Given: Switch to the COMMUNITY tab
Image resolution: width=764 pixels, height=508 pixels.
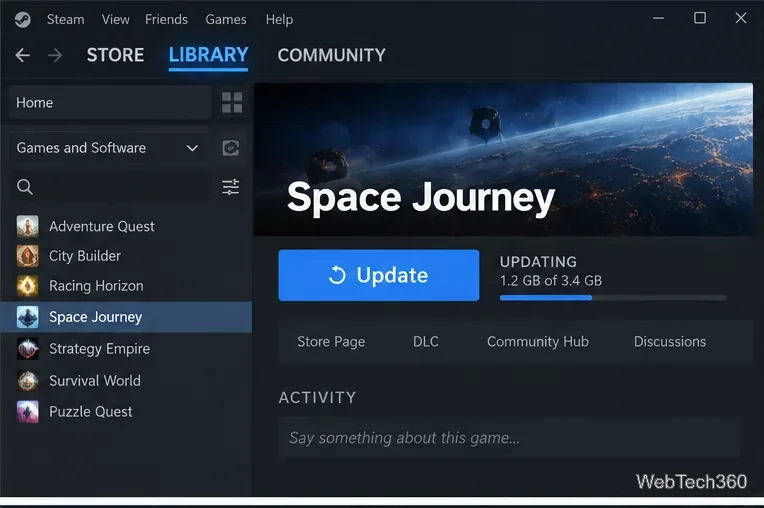Looking at the screenshot, I should click(331, 55).
